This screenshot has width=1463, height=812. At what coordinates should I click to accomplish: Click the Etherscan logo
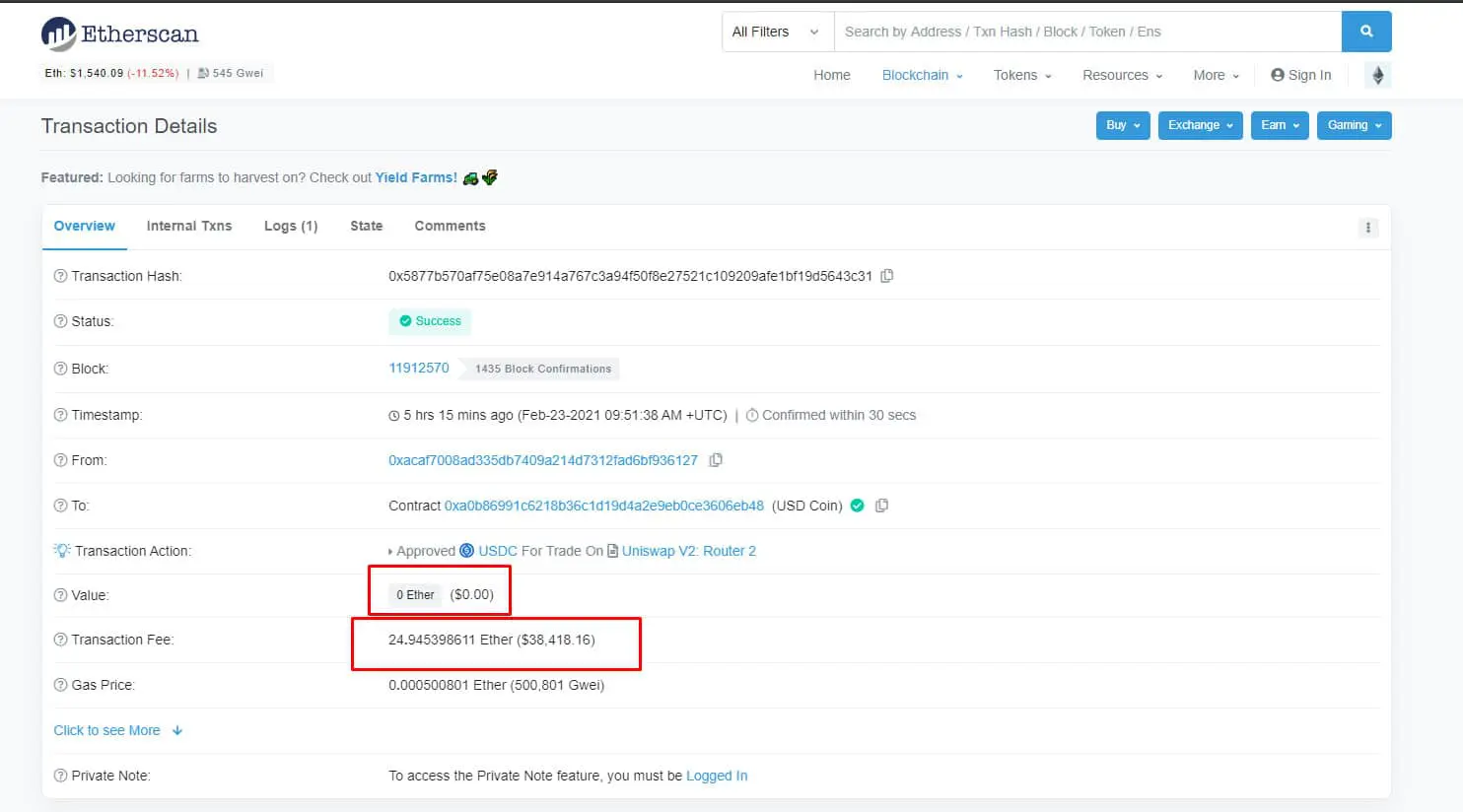point(119,34)
